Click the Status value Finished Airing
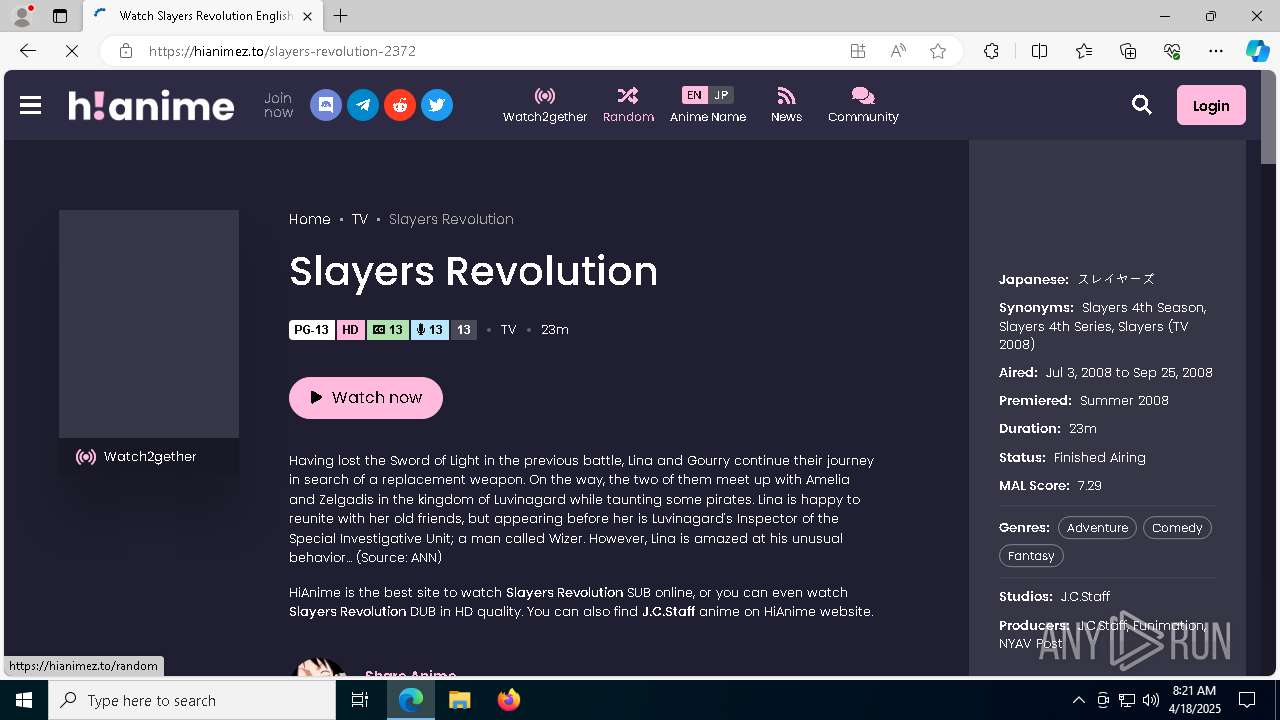1280x720 pixels. tap(1100, 458)
